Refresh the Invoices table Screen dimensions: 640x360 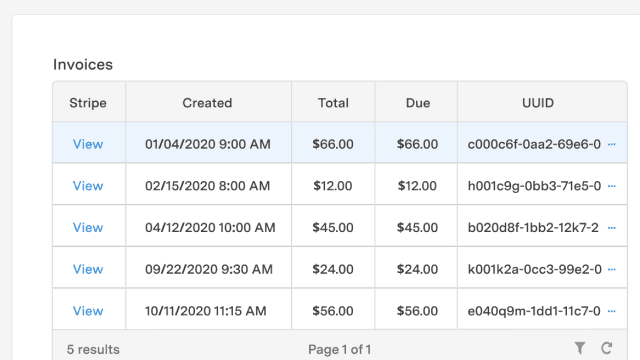tap(607, 348)
